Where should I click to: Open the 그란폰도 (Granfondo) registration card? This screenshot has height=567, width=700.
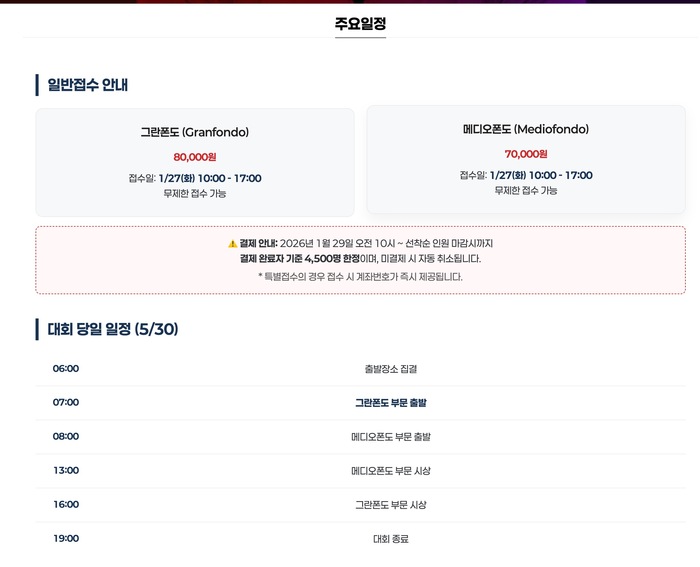point(195,163)
